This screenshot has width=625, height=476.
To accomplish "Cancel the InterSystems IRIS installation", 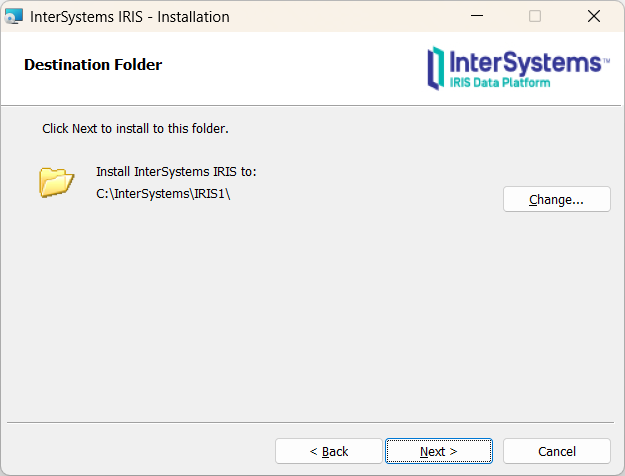I will point(556,451).
